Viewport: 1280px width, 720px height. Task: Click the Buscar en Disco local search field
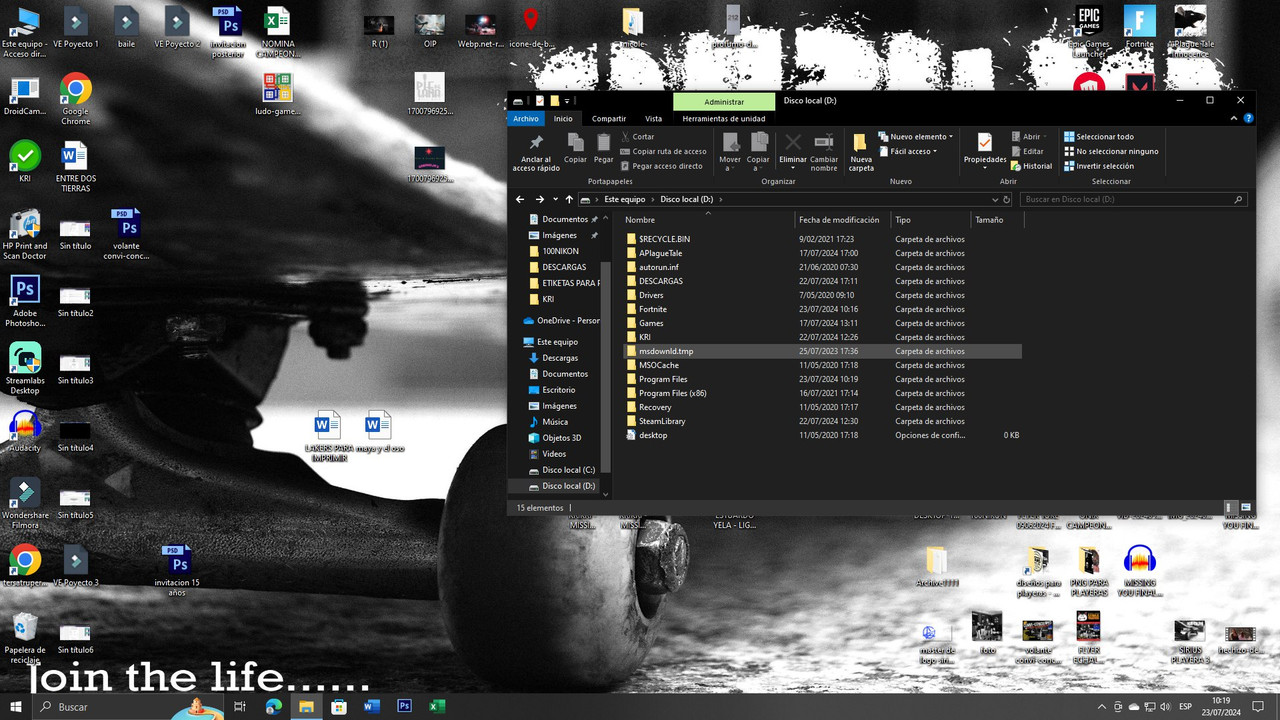[1134, 199]
